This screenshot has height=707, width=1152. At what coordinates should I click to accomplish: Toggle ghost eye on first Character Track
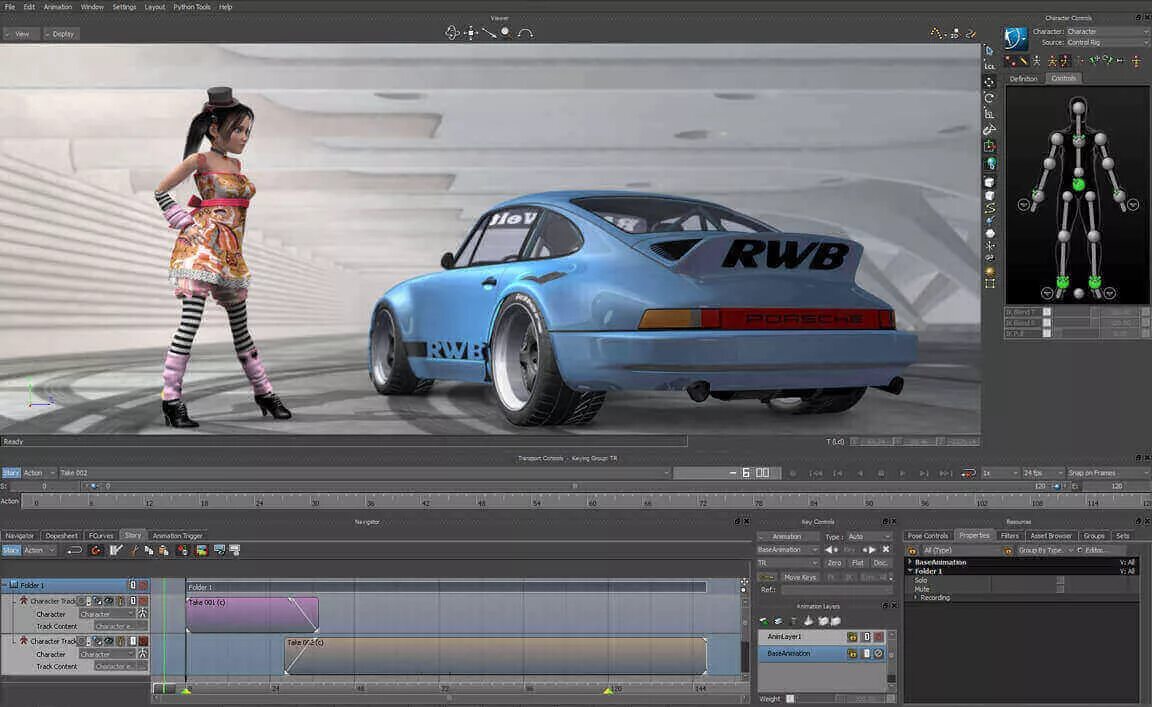[108, 601]
